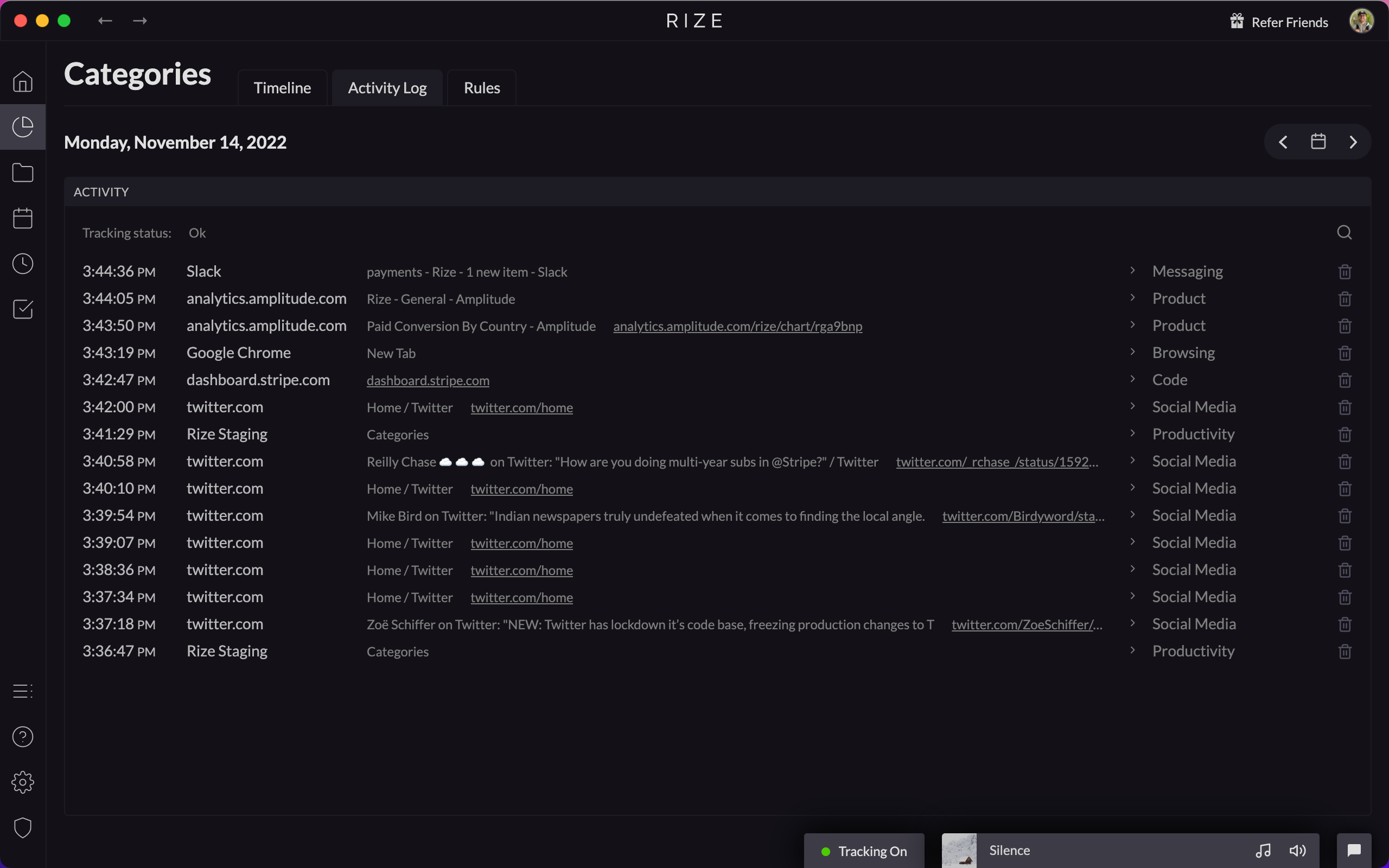Click the search icon in Activity panel
The height and width of the screenshot is (868, 1389).
pyautogui.click(x=1344, y=233)
